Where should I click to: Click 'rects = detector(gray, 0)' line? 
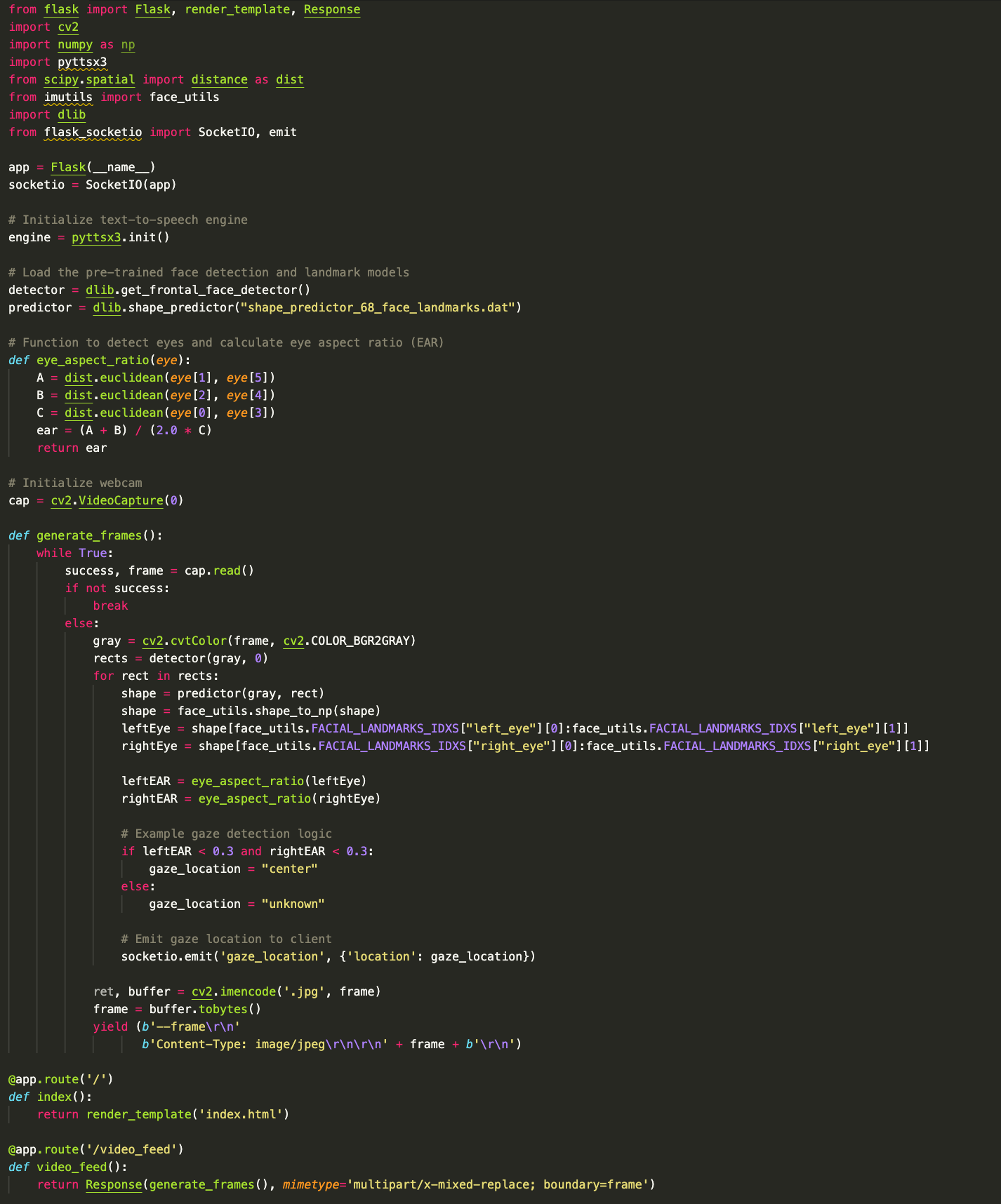[x=180, y=659]
